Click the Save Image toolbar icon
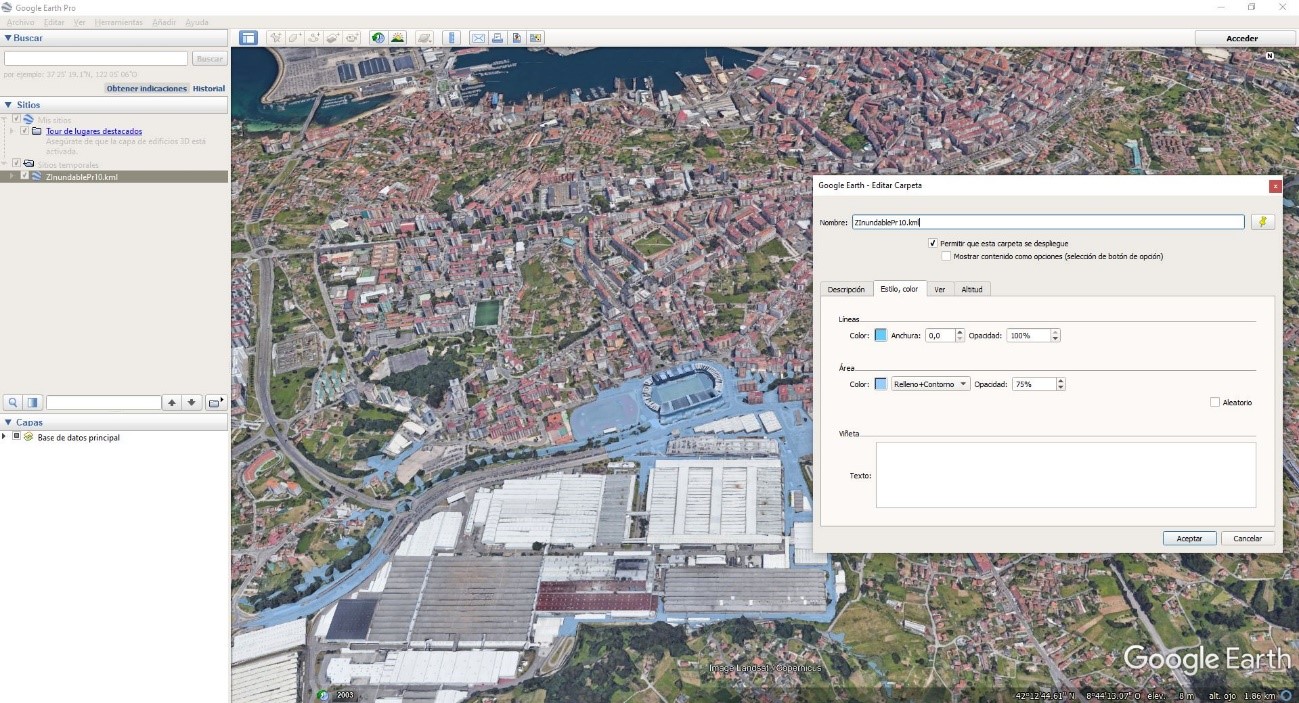Image resolution: width=1299 pixels, height=703 pixels. [x=516, y=38]
